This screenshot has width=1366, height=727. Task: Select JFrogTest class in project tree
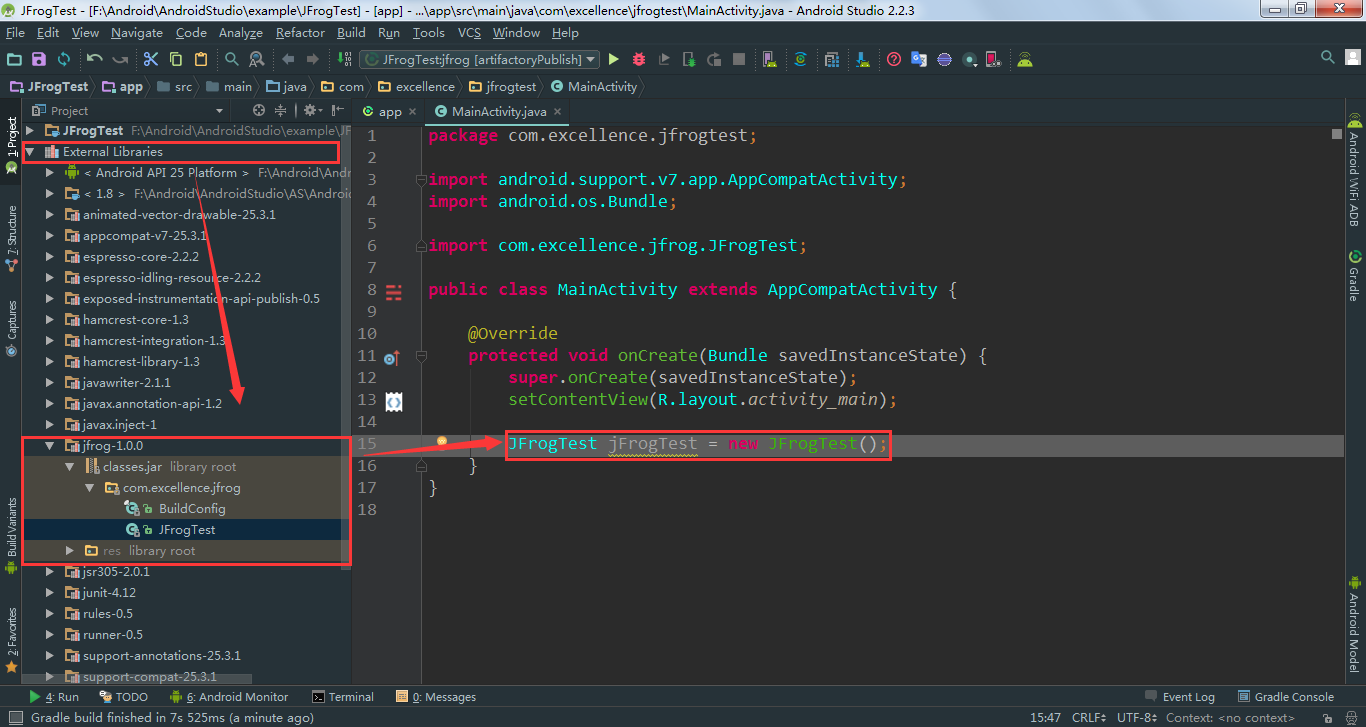[x=186, y=530]
